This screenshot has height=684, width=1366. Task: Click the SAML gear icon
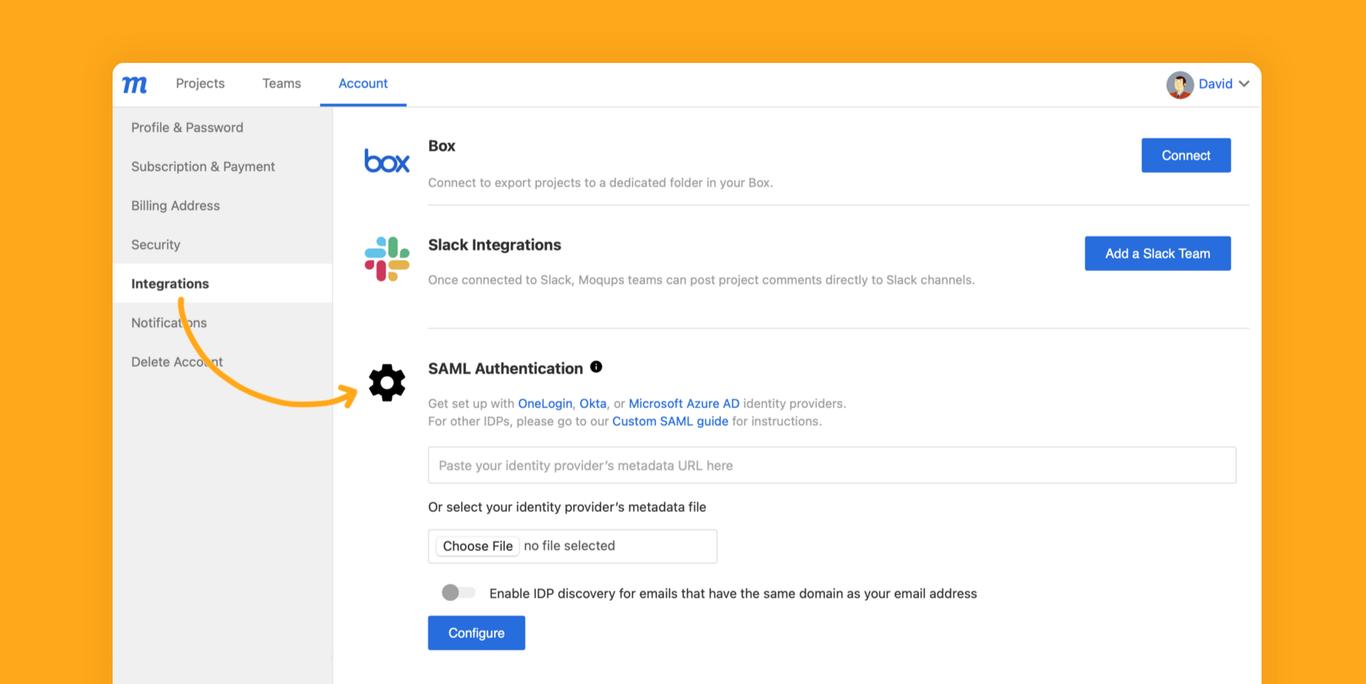click(387, 383)
